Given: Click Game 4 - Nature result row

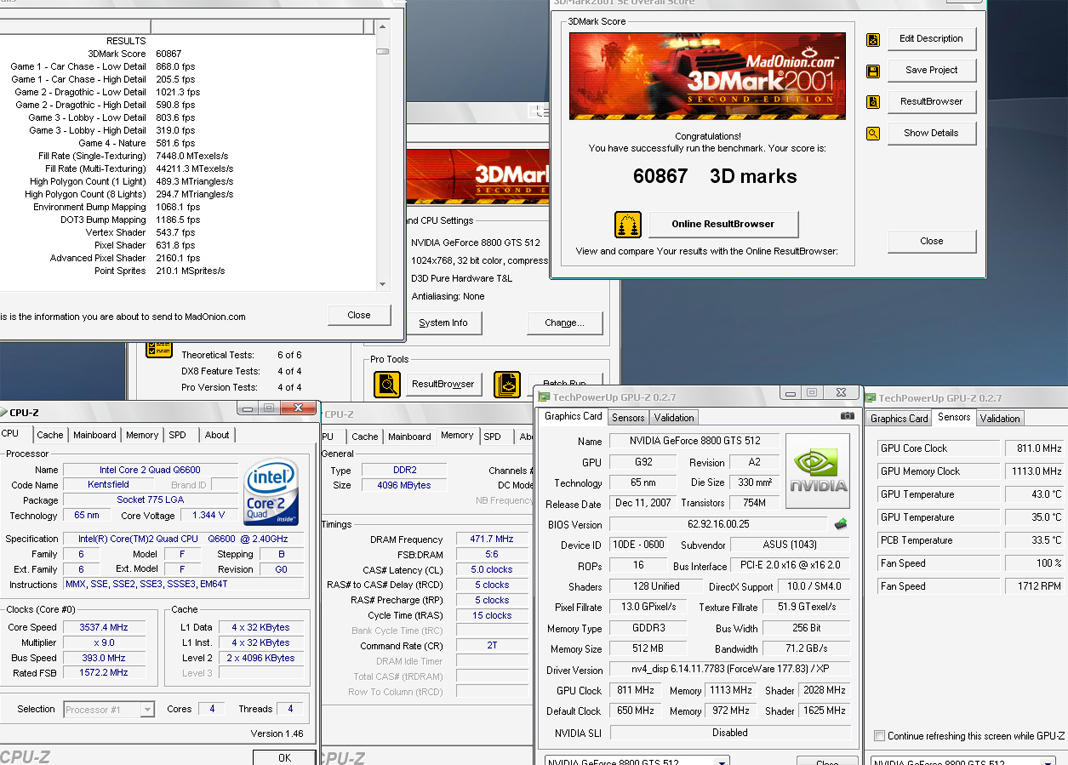Looking at the screenshot, I should [x=136, y=143].
